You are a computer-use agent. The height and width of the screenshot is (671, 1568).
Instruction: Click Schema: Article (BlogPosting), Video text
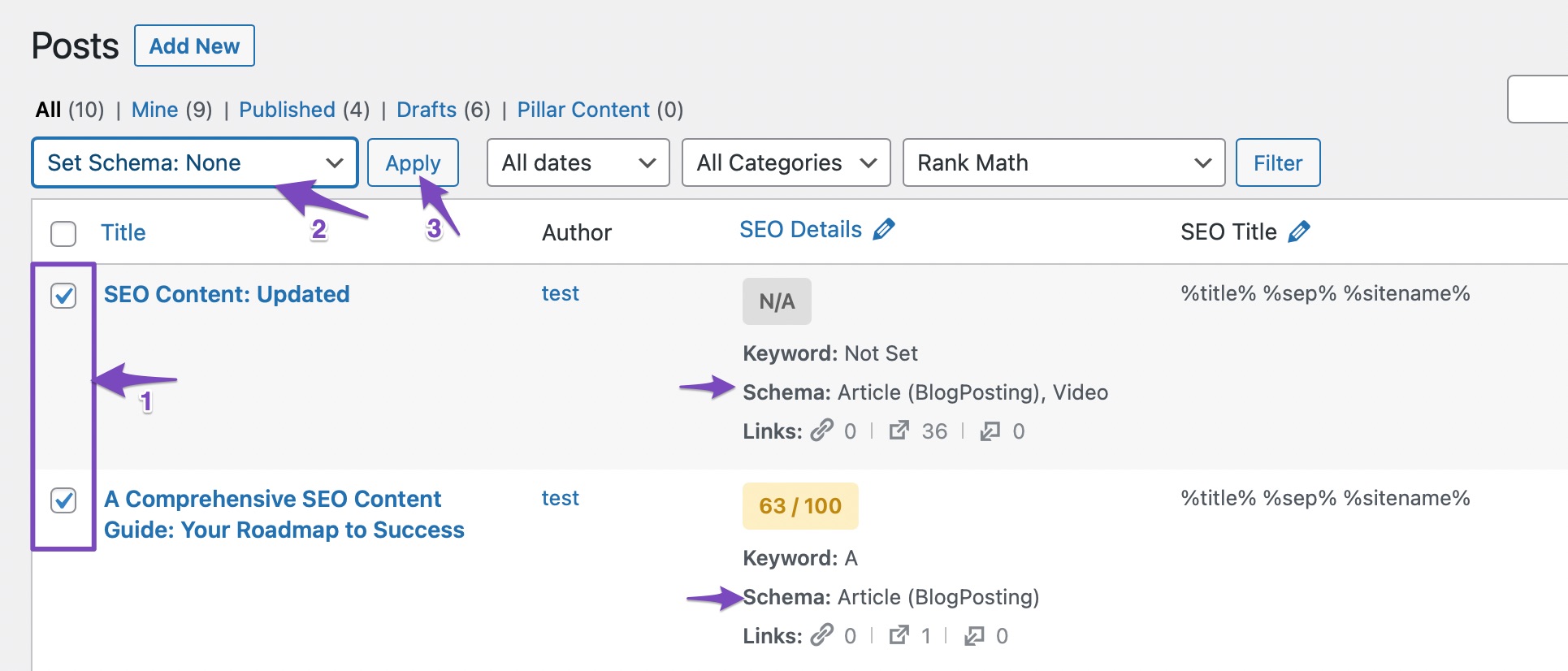tap(925, 392)
